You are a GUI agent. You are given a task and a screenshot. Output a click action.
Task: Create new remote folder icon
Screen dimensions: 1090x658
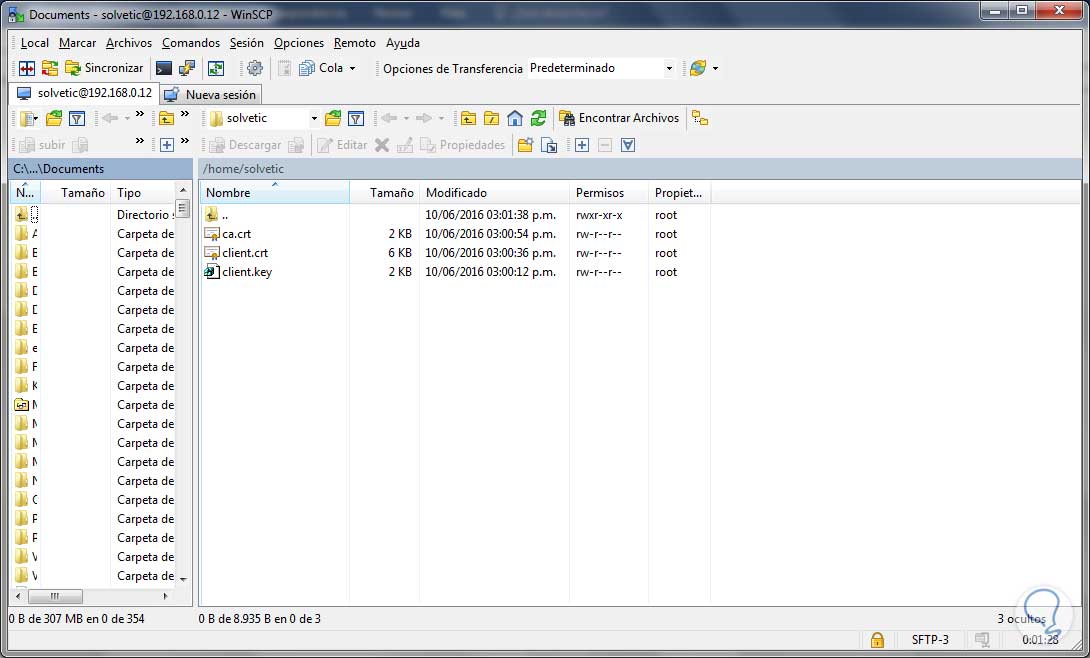click(526, 145)
